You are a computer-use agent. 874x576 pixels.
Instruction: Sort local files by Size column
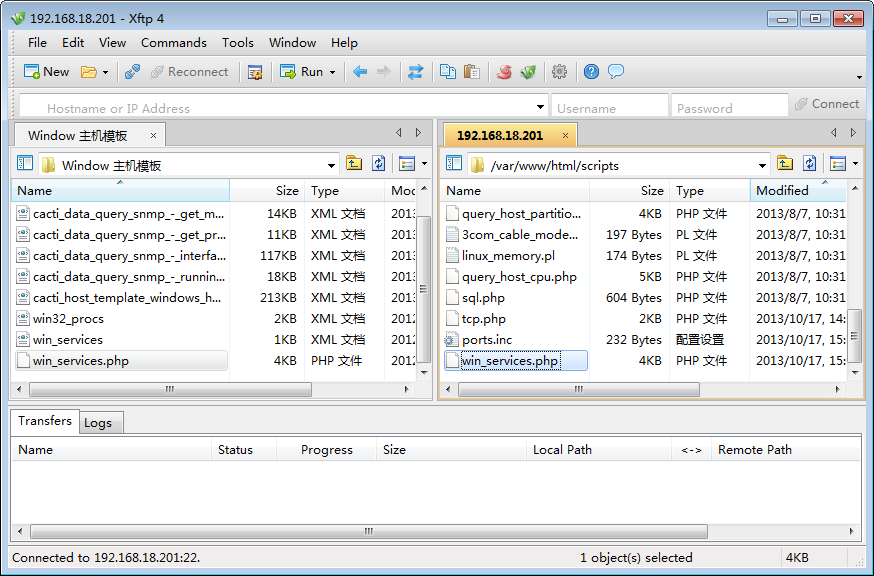[267, 191]
